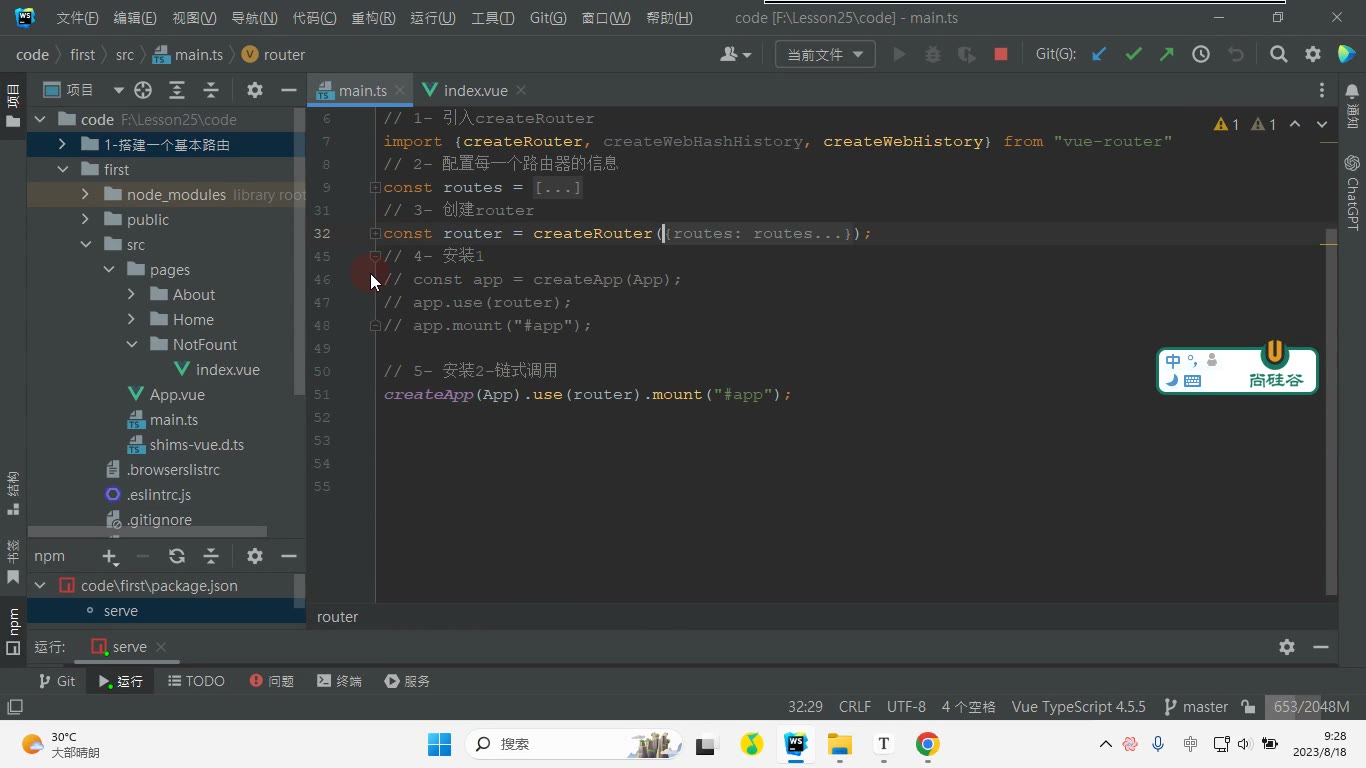Expand the node_modules folder
Image resolution: width=1366 pixels, height=768 pixels.
86,194
